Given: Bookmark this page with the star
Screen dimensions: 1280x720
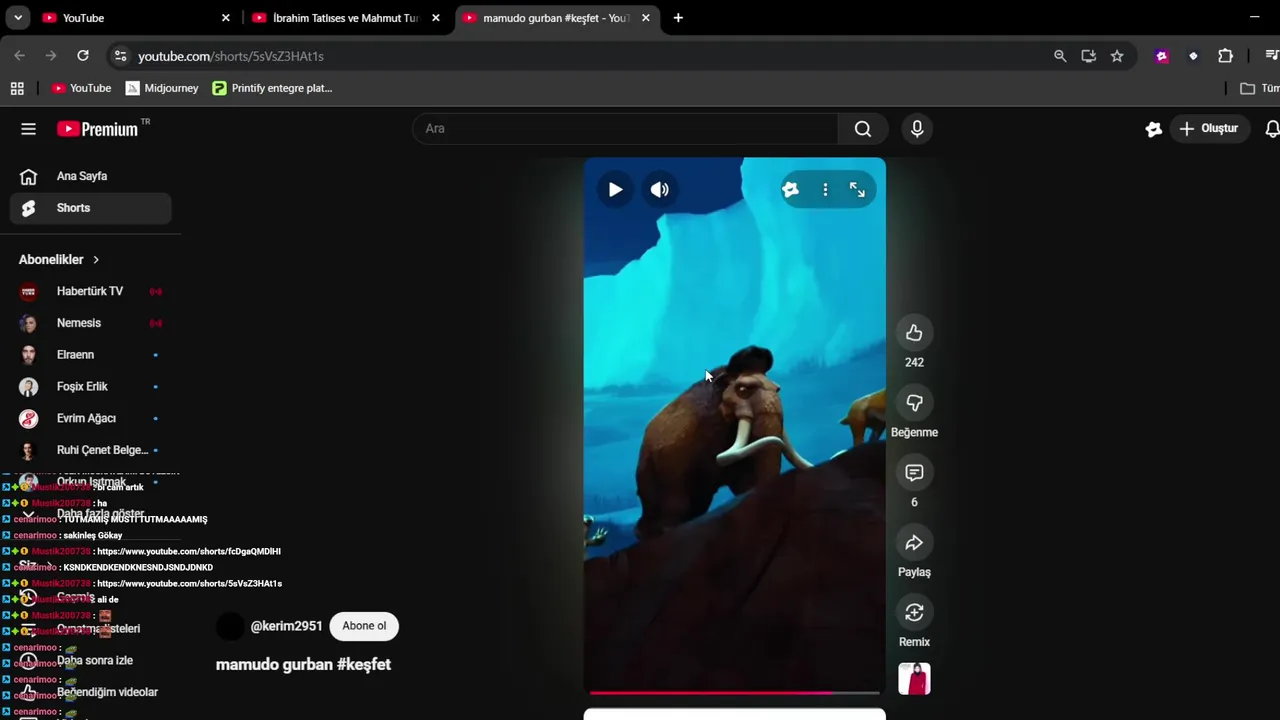Looking at the screenshot, I should (x=1117, y=56).
